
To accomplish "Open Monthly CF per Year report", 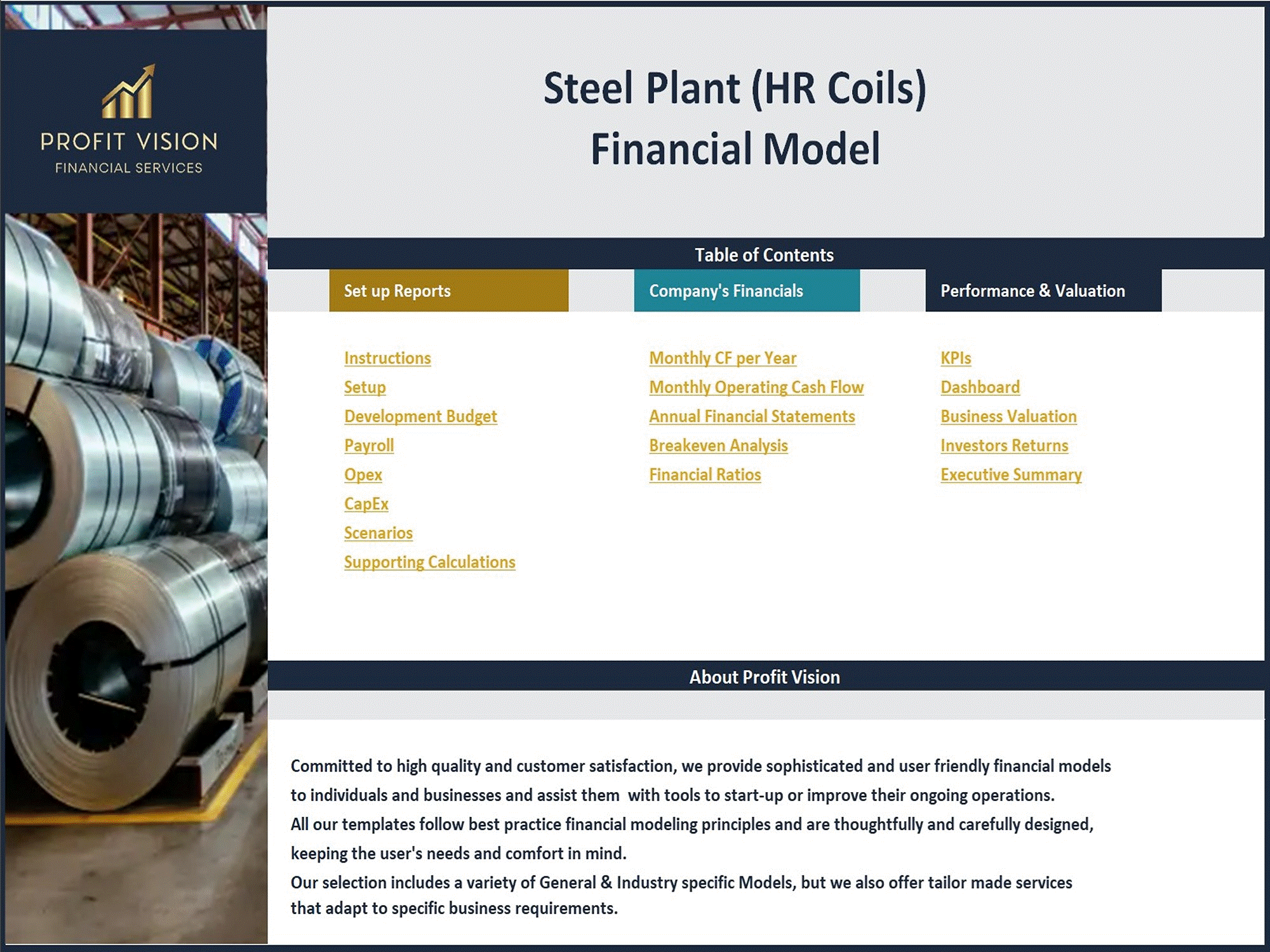I will click(723, 357).
